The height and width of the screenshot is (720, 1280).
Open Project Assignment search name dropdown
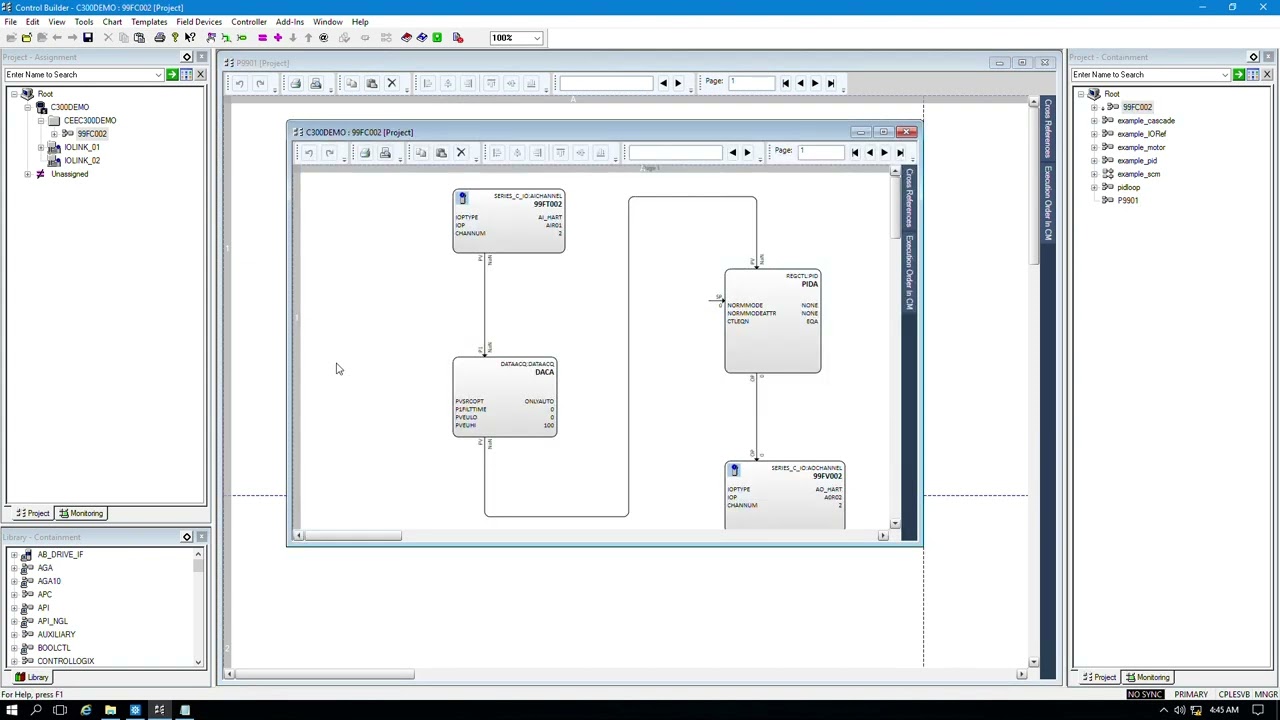158,75
